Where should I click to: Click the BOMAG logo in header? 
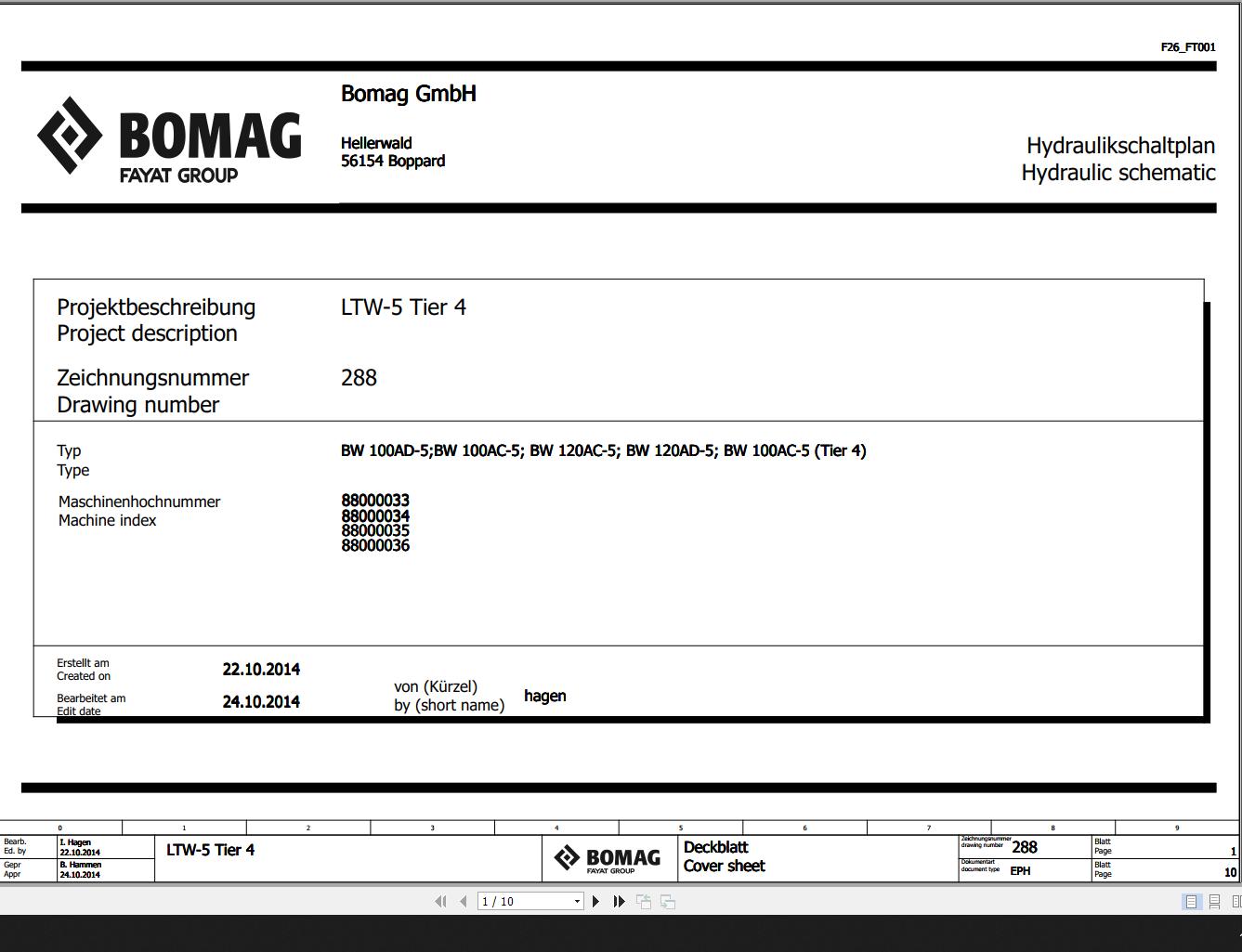[x=169, y=138]
